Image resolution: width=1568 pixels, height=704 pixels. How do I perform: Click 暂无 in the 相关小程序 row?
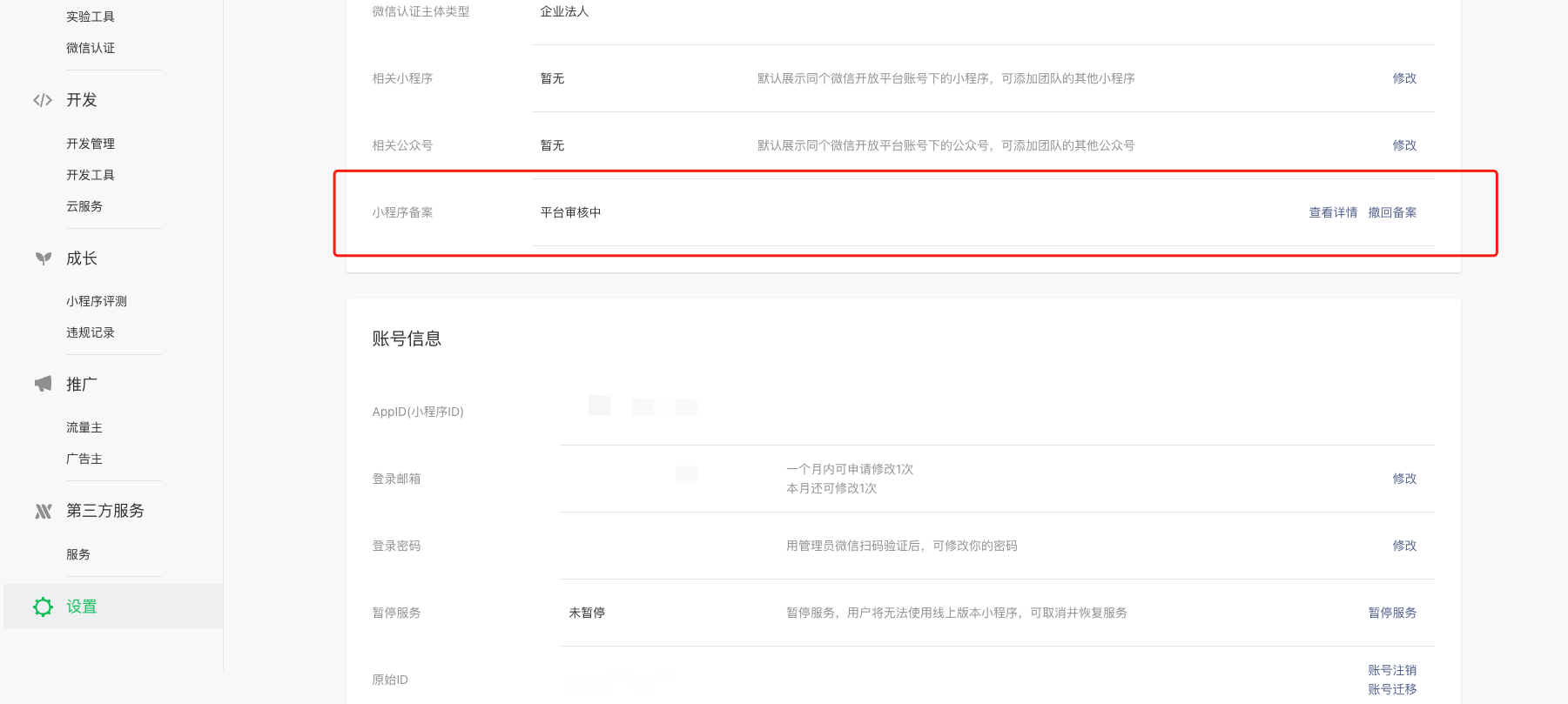(x=553, y=78)
